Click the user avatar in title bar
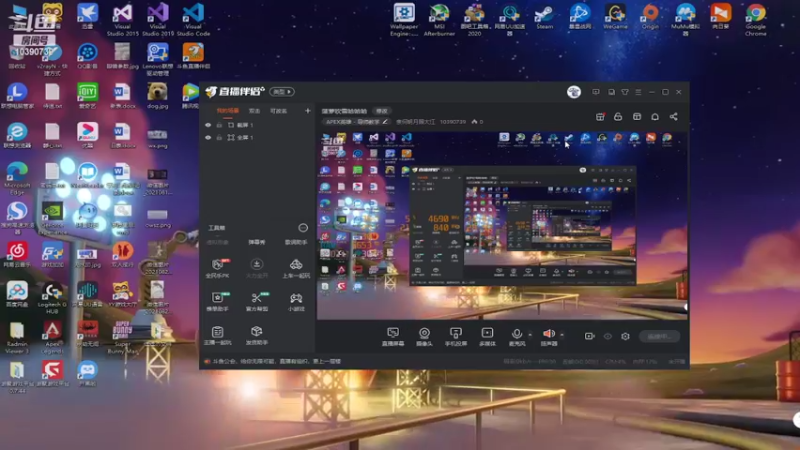This screenshot has width=800, height=450. point(574,92)
